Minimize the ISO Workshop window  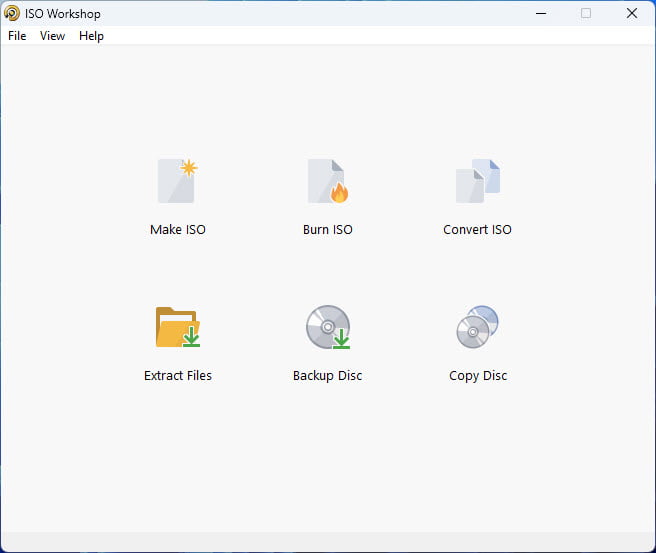541,13
